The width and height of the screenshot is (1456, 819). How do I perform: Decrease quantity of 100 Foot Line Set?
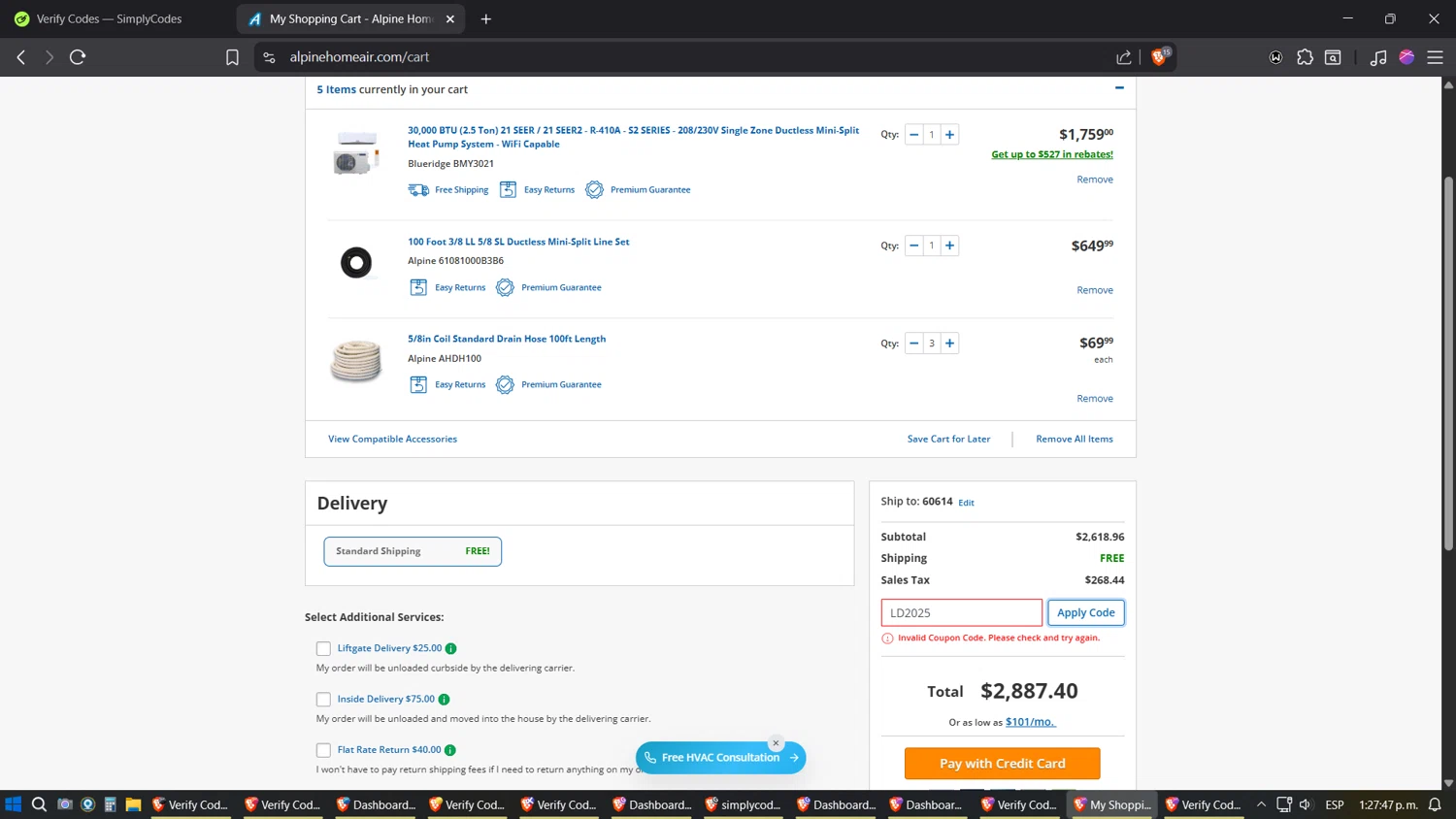tap(913, 246)
